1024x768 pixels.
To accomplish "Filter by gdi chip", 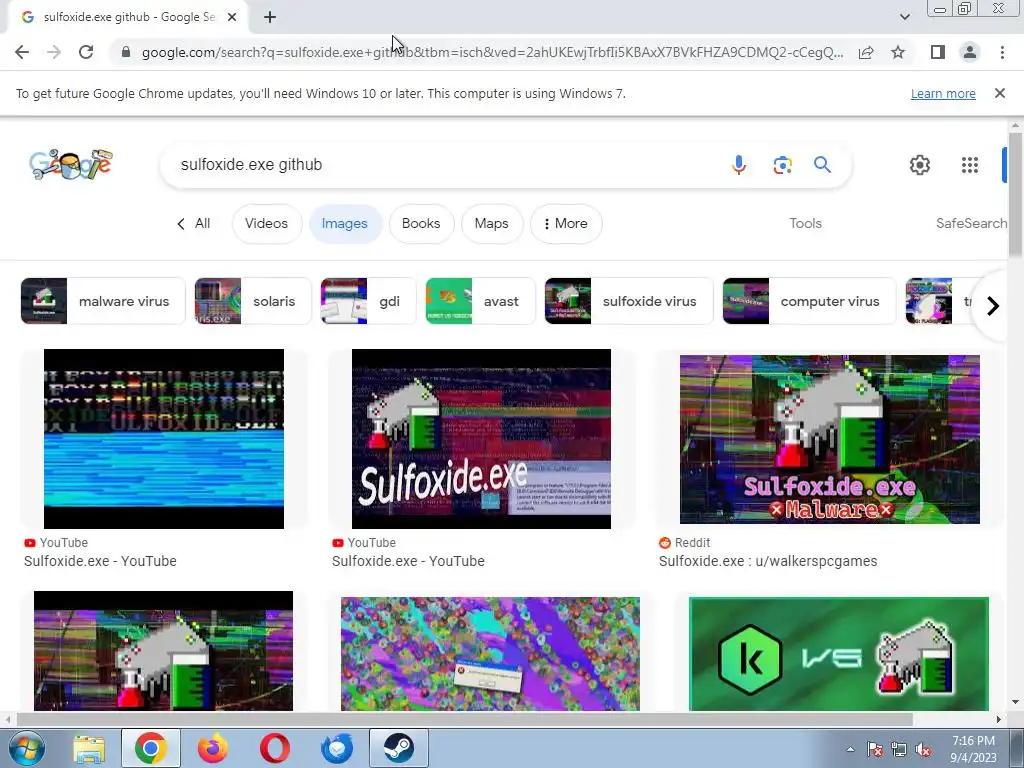I will click(368, 301).
